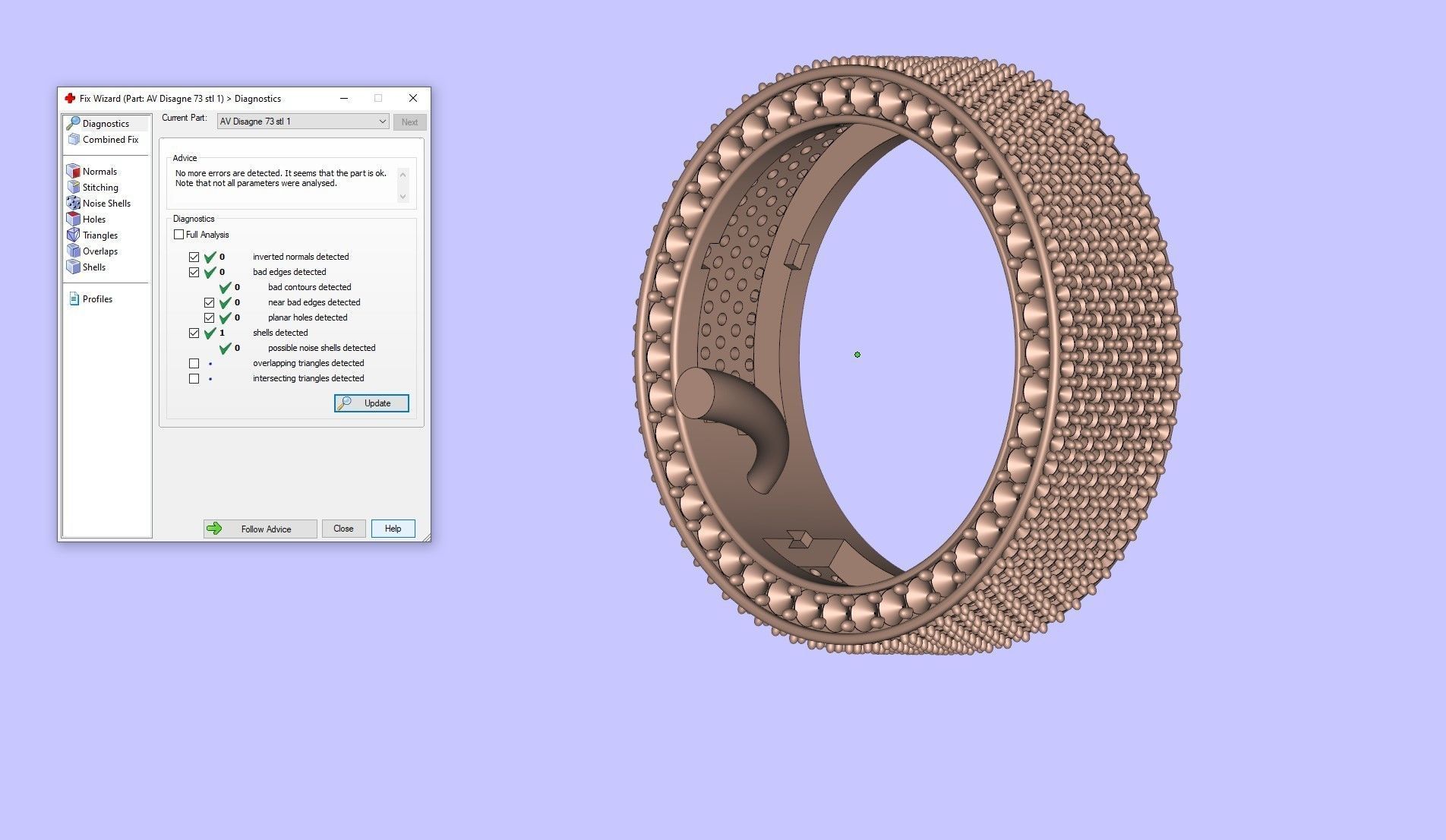Click the Fix Wizard red cross icon

coord(70,98)
